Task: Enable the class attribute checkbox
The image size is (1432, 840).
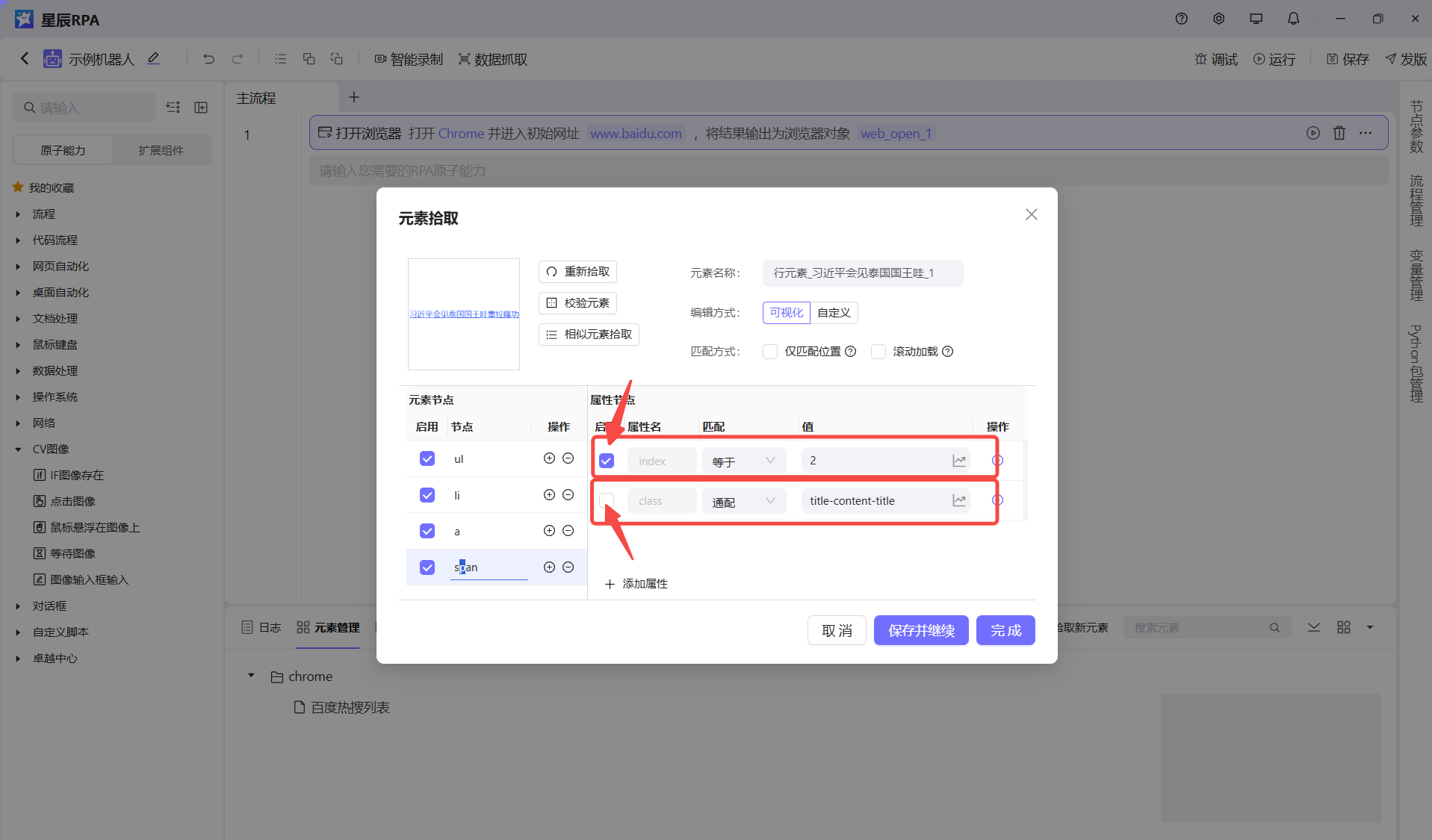Action: click(x=607, y=500)
